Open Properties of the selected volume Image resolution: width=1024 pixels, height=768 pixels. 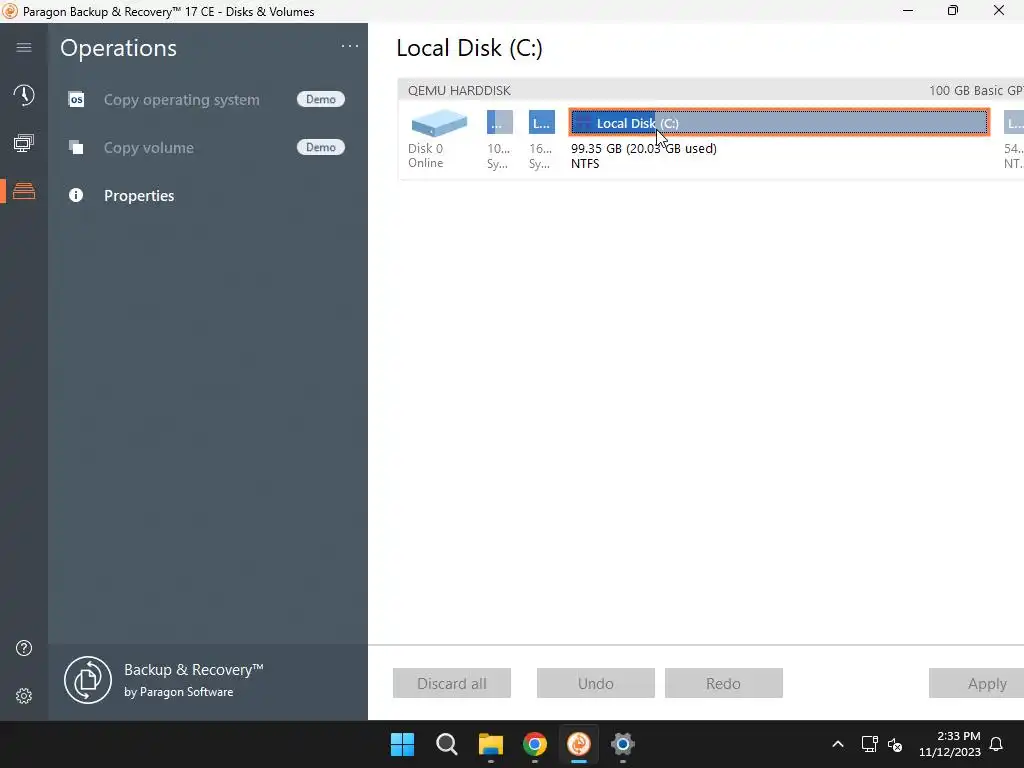pyautogui.click(x=139, y=195)
